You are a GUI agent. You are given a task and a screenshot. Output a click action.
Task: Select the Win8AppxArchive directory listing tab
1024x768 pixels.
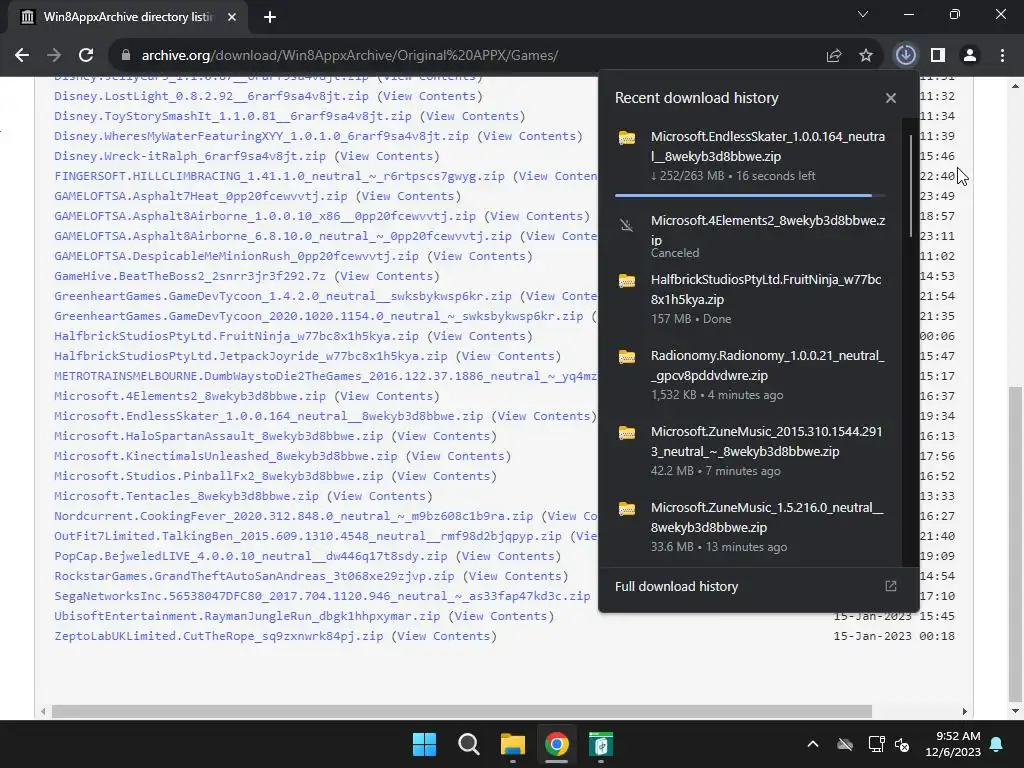[x=128, y=17]
